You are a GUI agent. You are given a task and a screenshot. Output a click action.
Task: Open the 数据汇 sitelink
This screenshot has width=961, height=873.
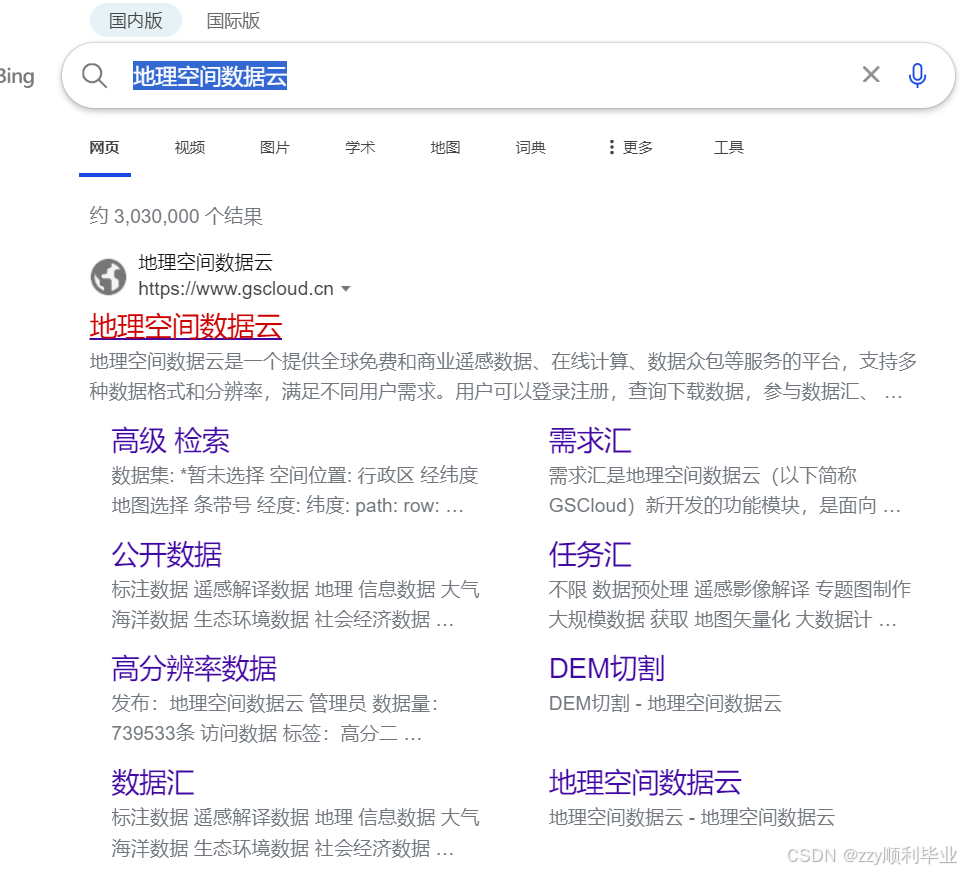[x=153, y=782]
